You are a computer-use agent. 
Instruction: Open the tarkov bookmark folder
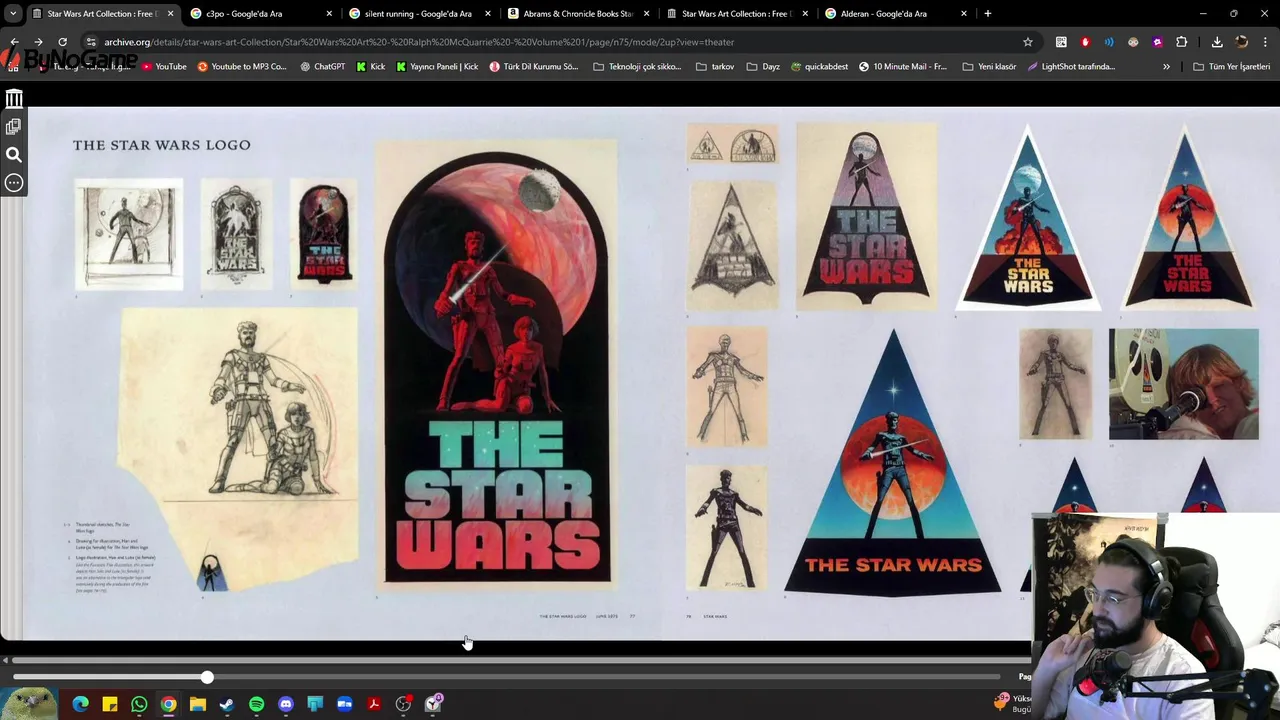[715, 67]
